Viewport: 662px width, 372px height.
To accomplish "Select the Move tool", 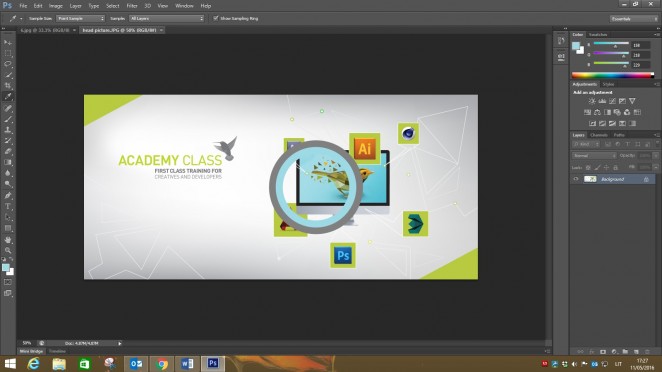I will click(x=8, y=43).
